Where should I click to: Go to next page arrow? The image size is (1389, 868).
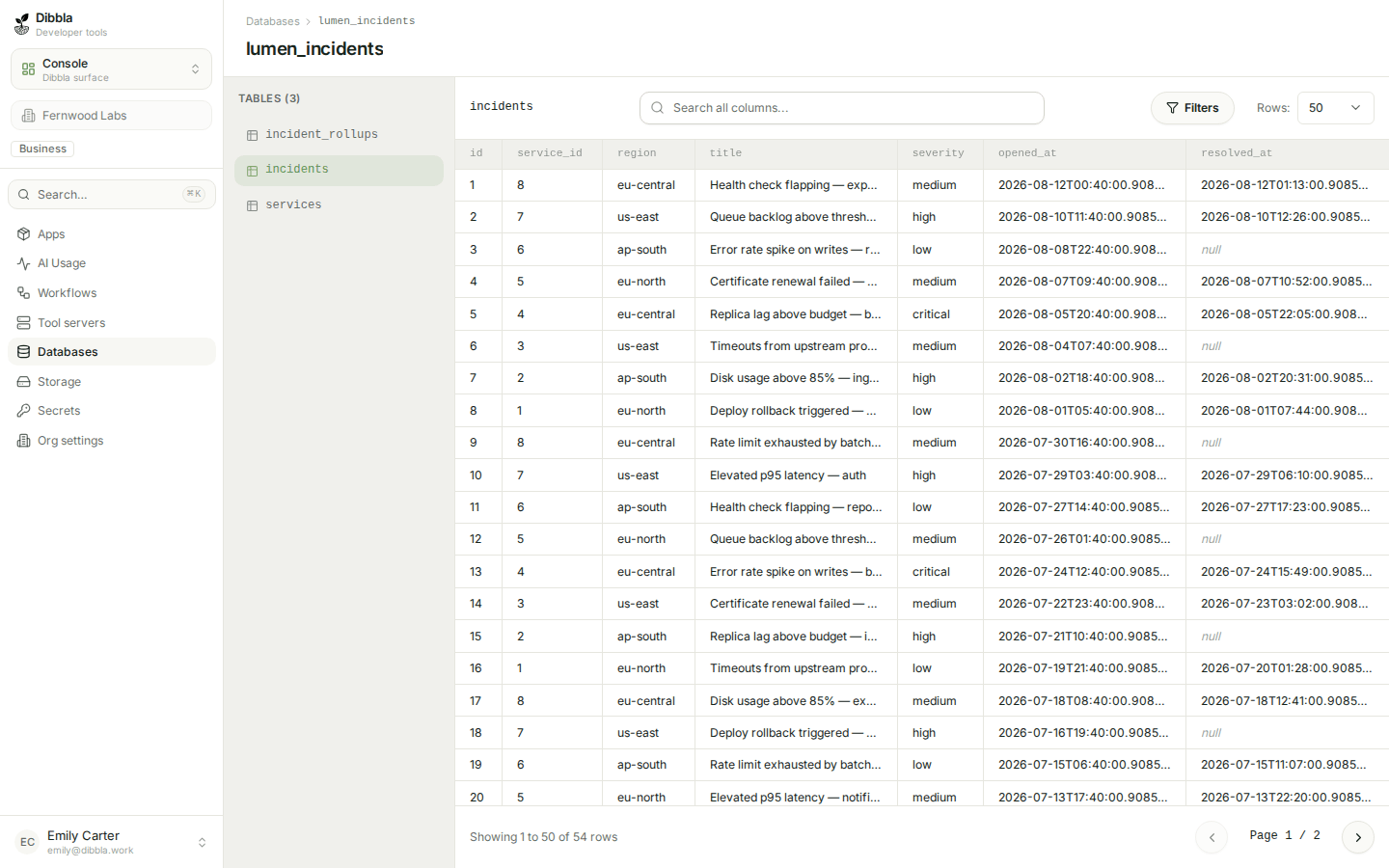click(x=1358, y=837)
